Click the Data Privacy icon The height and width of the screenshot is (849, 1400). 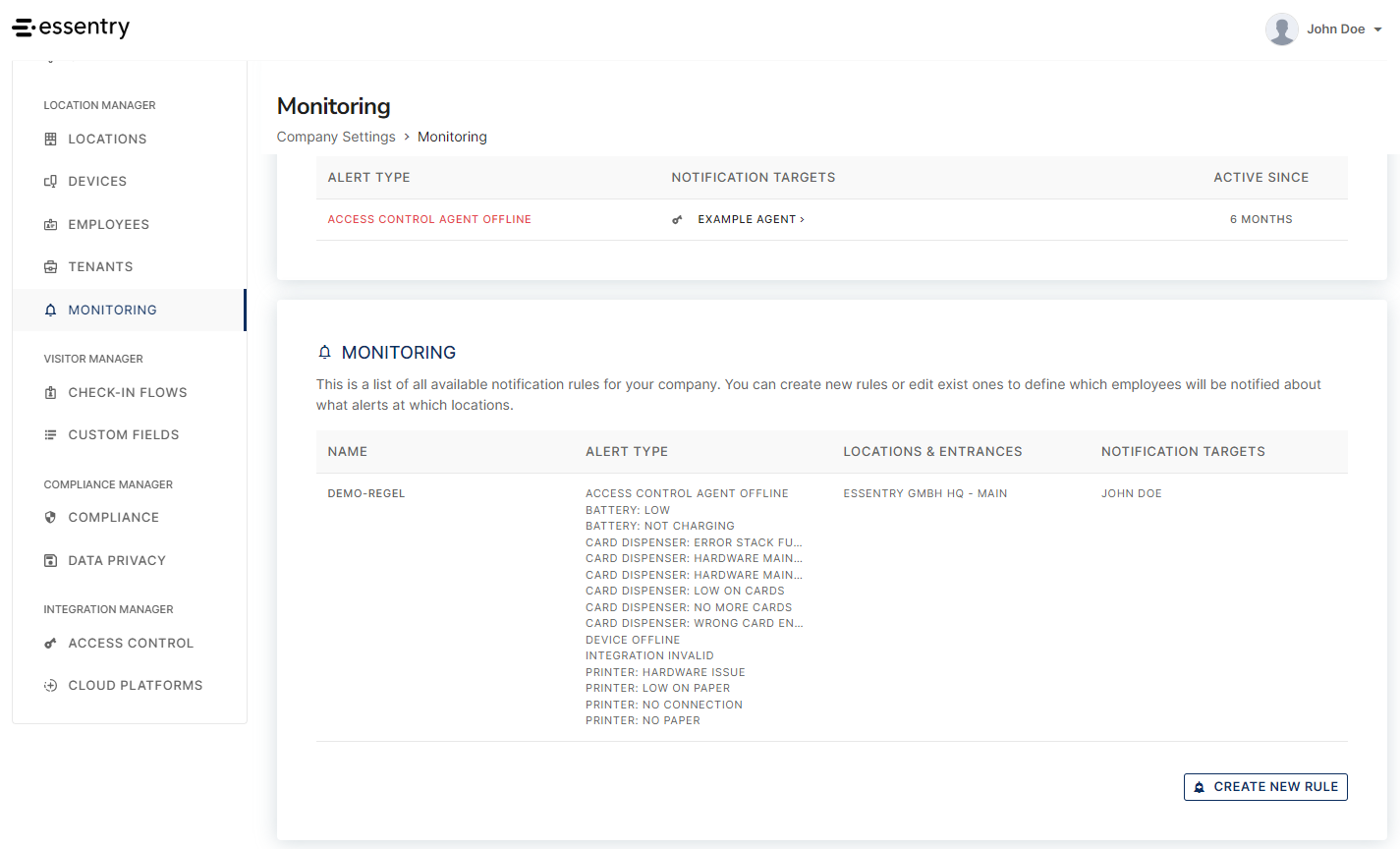click(51, 561)
